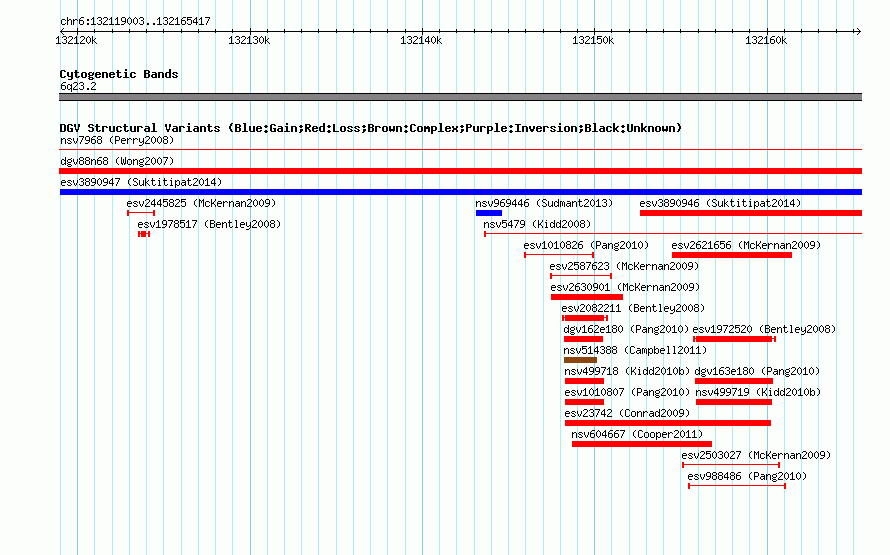Image resolution: width=890 pixels, height=555 pixels.
Task: Click the esv988486 (Pang2010) label
Action: tap(746, 476)
